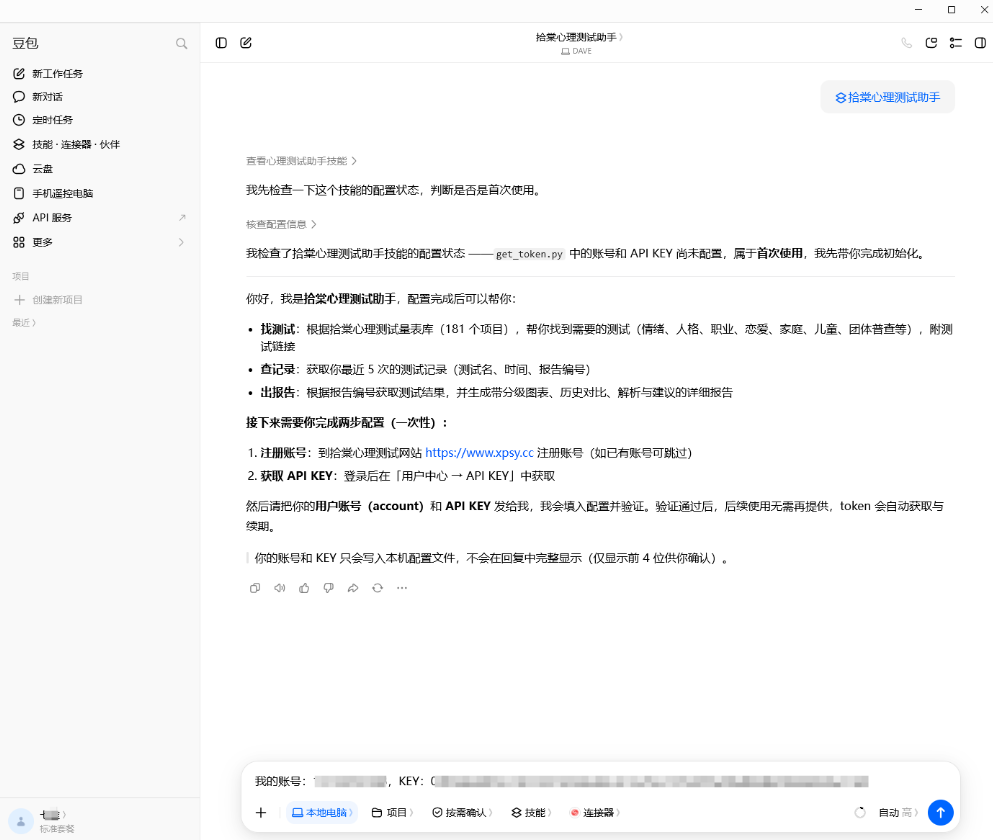Open the 按需确认 option

[463, 812]
